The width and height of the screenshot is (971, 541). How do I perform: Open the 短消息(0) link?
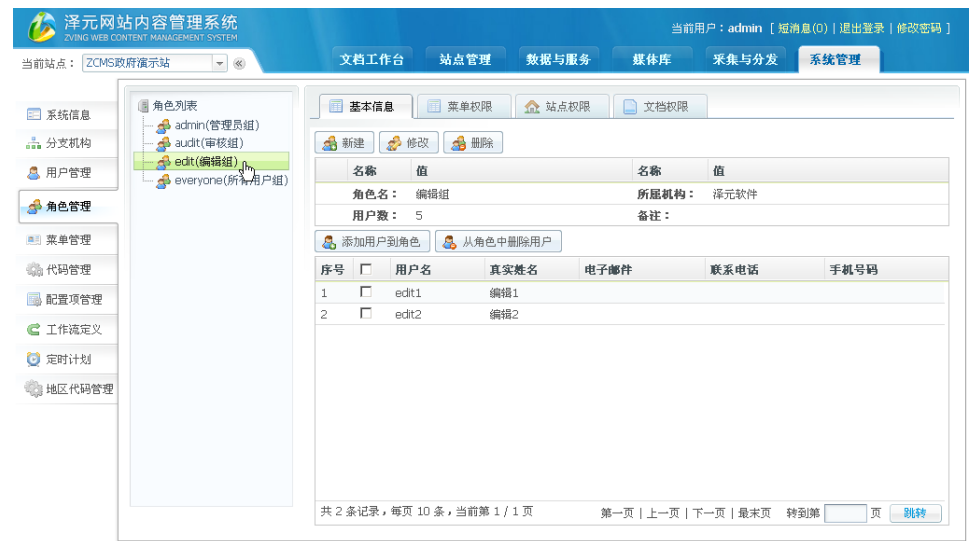803,28
